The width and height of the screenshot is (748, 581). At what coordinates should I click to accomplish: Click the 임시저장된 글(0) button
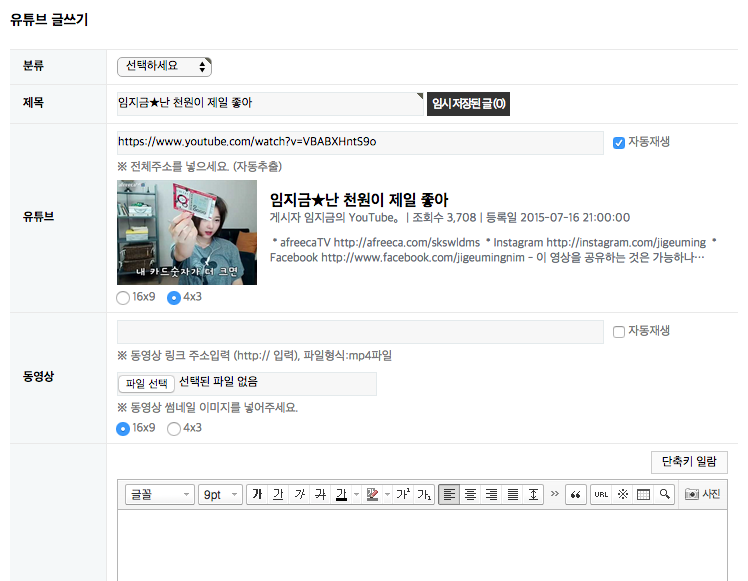[468, 104]
